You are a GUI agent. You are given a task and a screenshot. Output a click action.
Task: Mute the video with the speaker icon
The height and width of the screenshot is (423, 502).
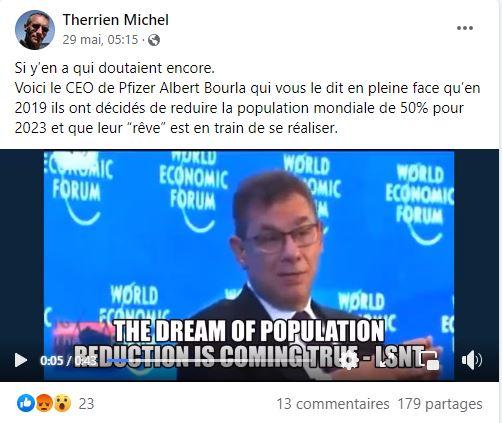472,360
